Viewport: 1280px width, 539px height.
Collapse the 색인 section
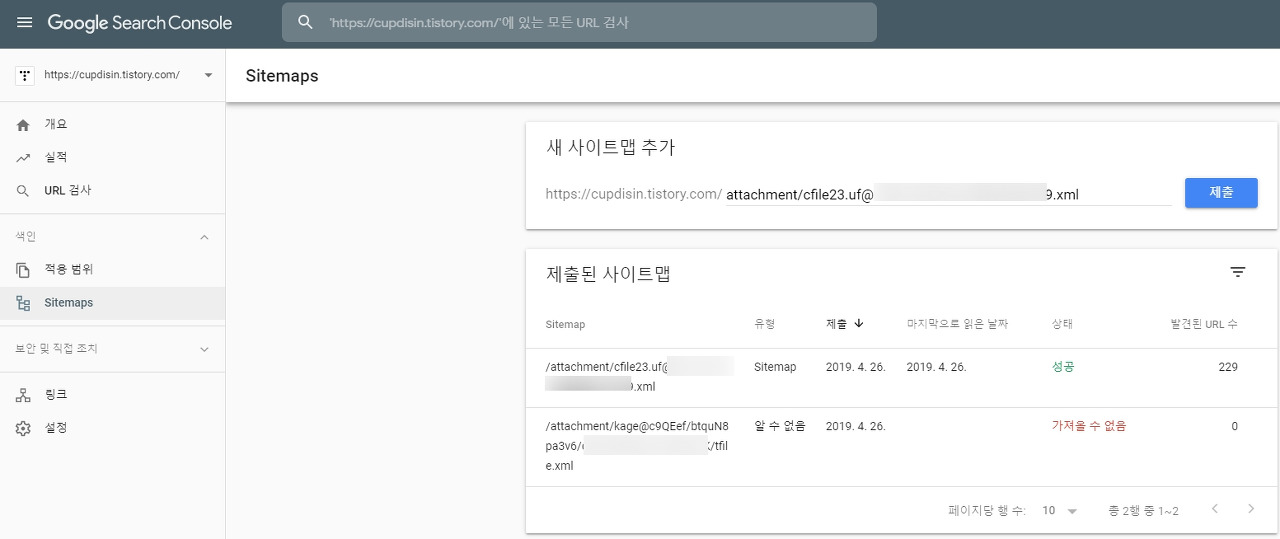pos(205,237)
